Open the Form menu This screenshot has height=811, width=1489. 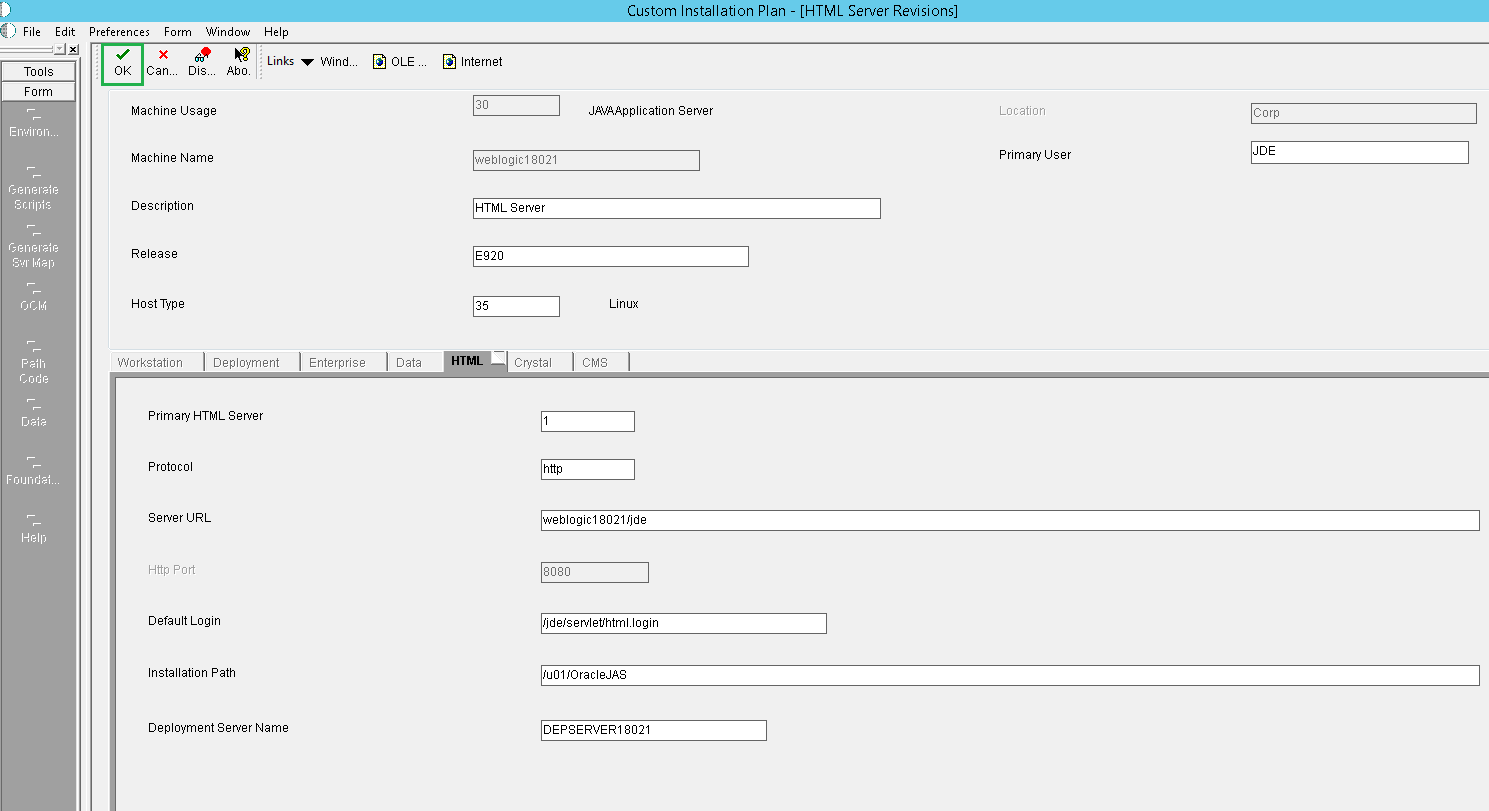coord(177,31)
